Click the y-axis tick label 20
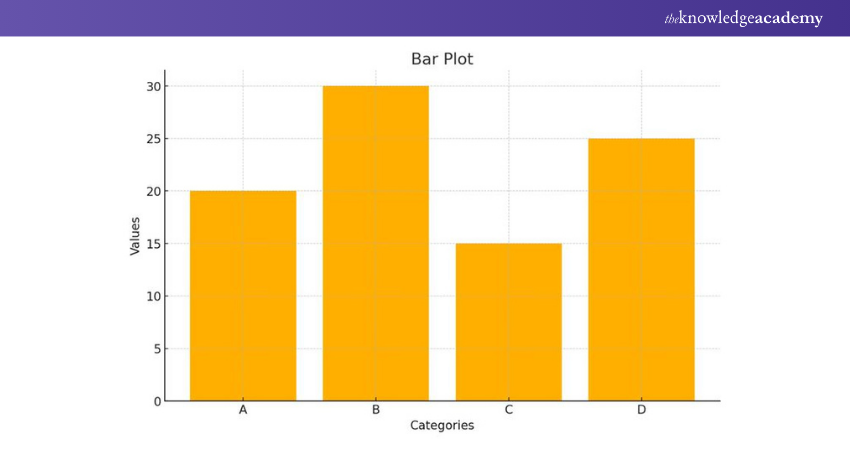 152,191
